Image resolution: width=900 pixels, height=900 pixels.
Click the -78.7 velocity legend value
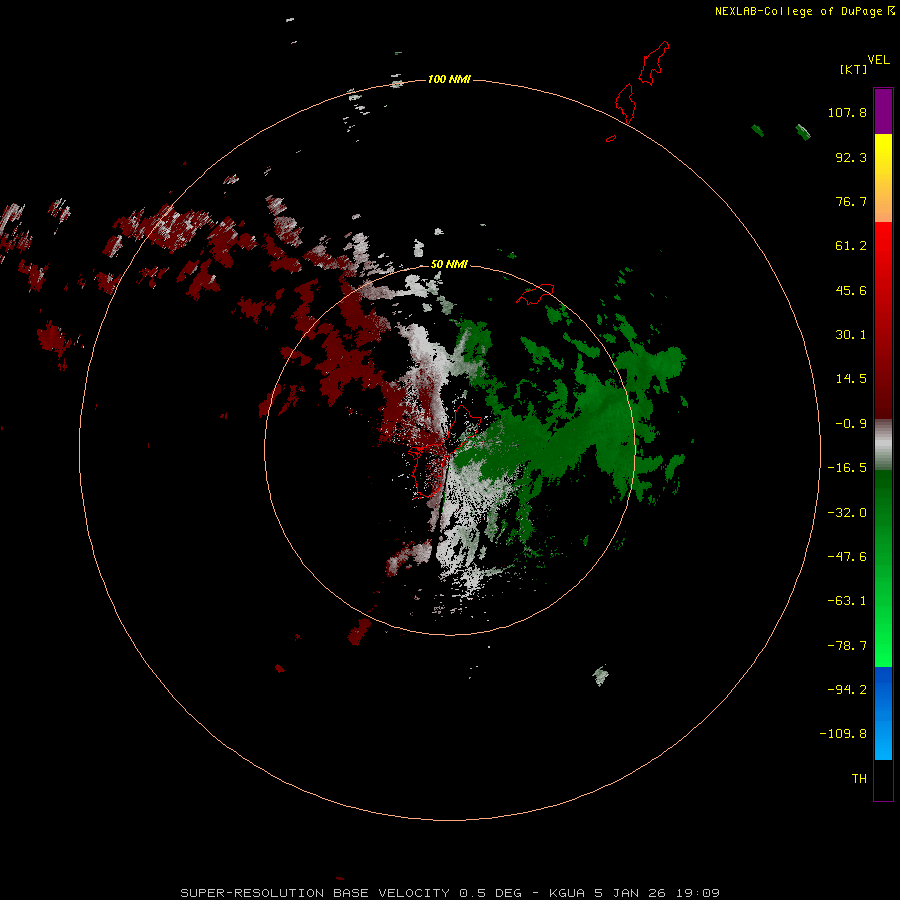847,646
